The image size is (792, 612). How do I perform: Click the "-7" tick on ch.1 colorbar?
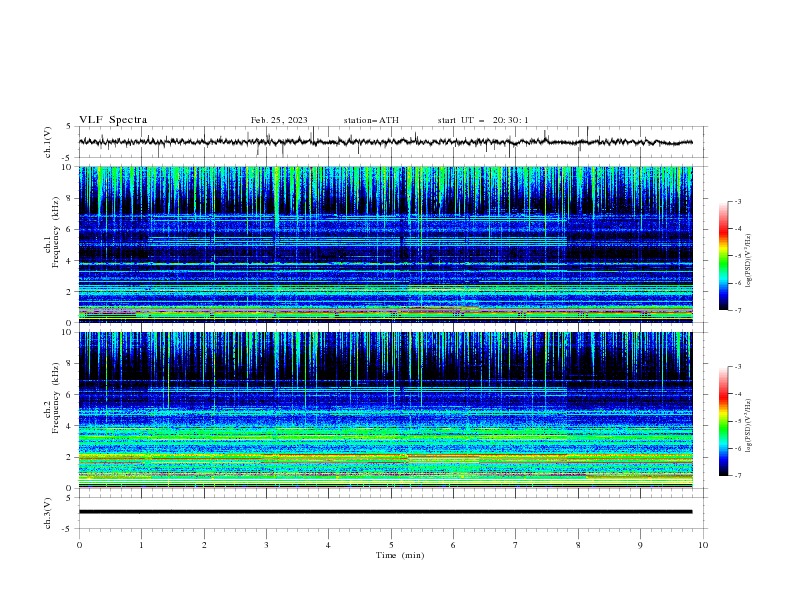(x=737, y=310)
